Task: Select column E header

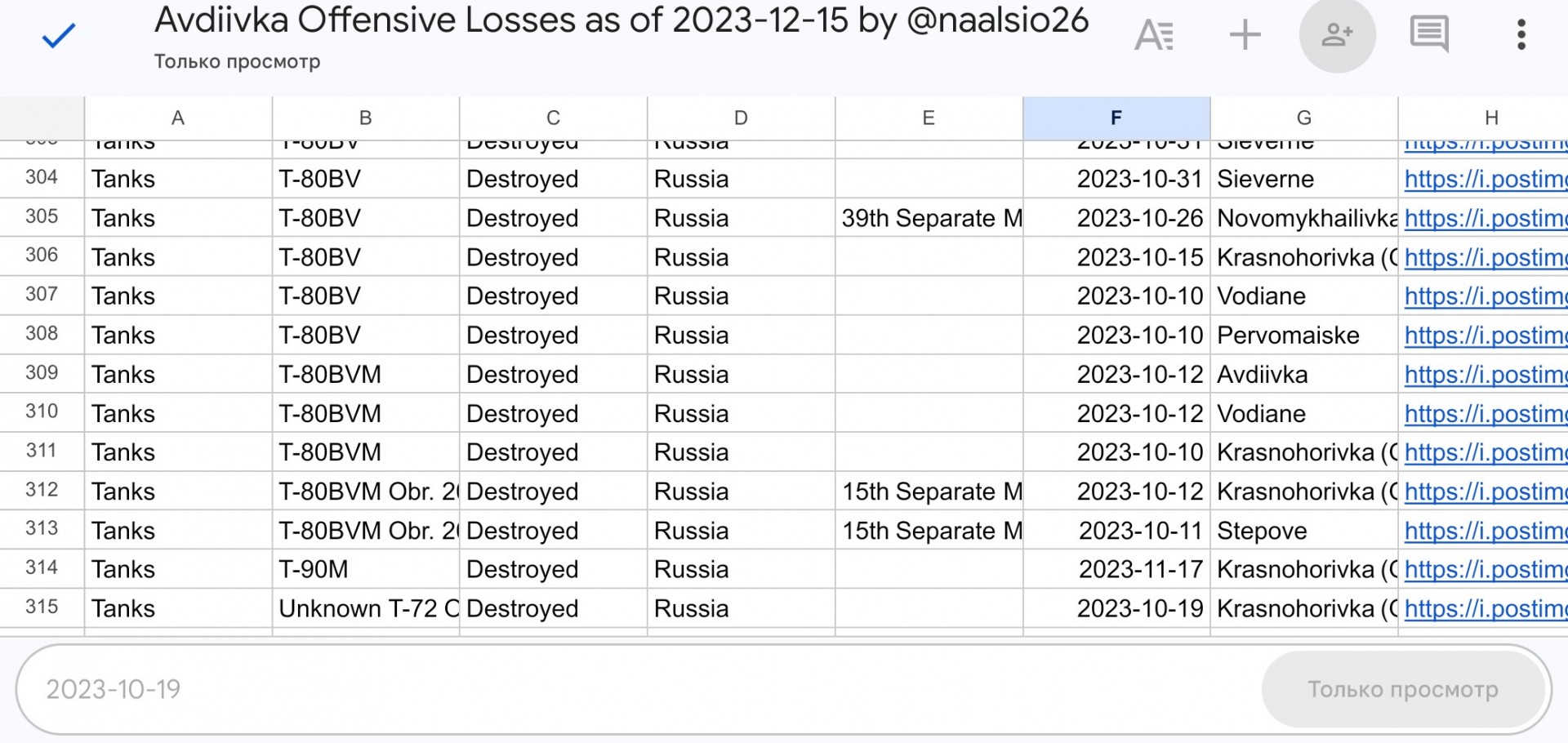Action: coord(929,118)
